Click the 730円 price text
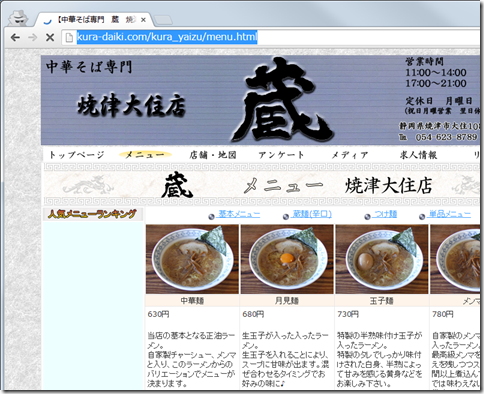The image size is (484, 394). pyautogui.click(x=348, y=314)
